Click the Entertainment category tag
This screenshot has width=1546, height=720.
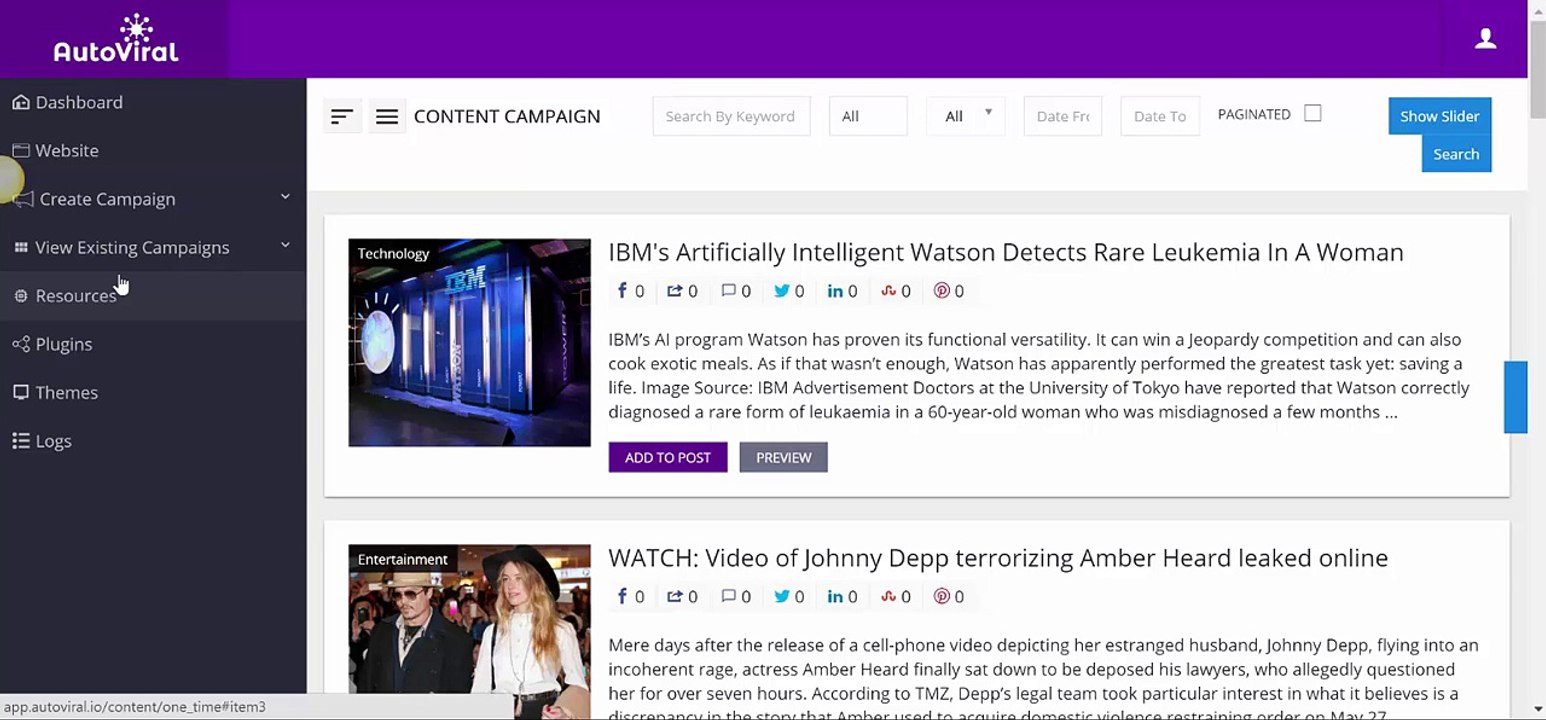403,560
